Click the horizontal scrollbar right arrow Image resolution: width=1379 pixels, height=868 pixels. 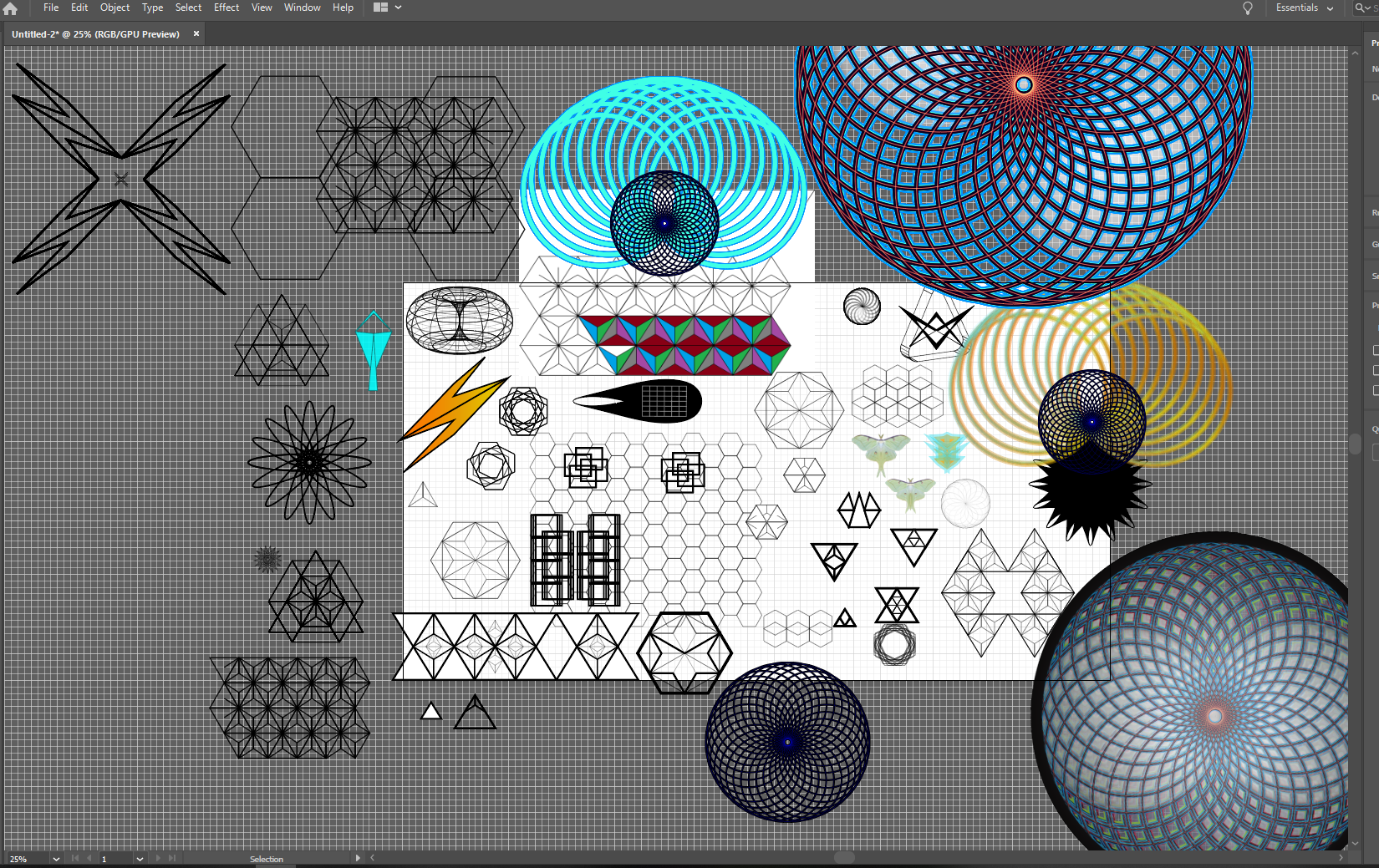coord(1341,858)
